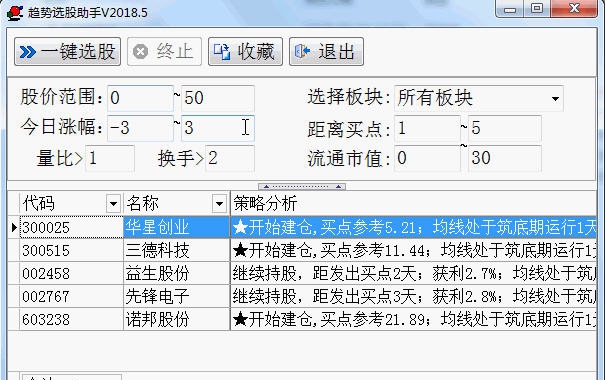Collapse the filter panel via splitter handle

[302, 187]
